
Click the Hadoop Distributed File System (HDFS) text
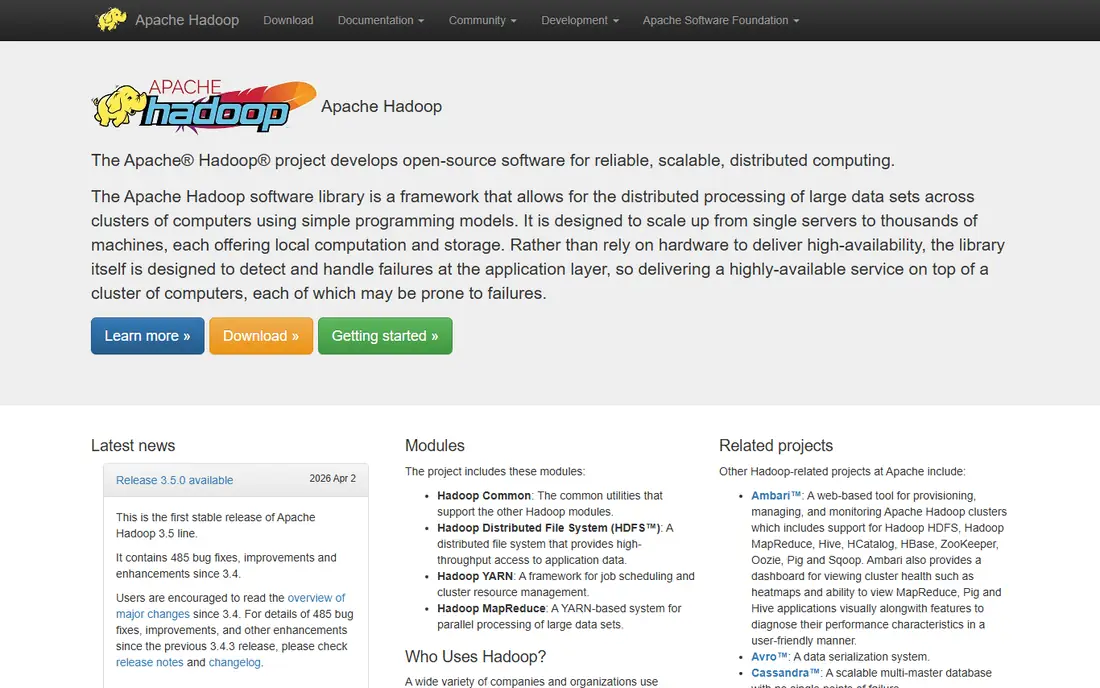tap(549, 528)
